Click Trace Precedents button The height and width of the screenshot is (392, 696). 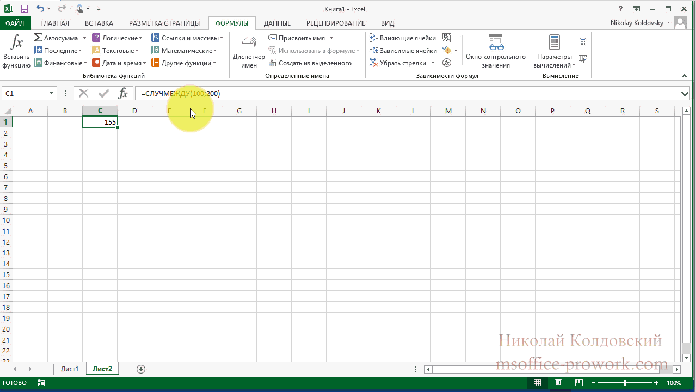click(x=403, y=38)
